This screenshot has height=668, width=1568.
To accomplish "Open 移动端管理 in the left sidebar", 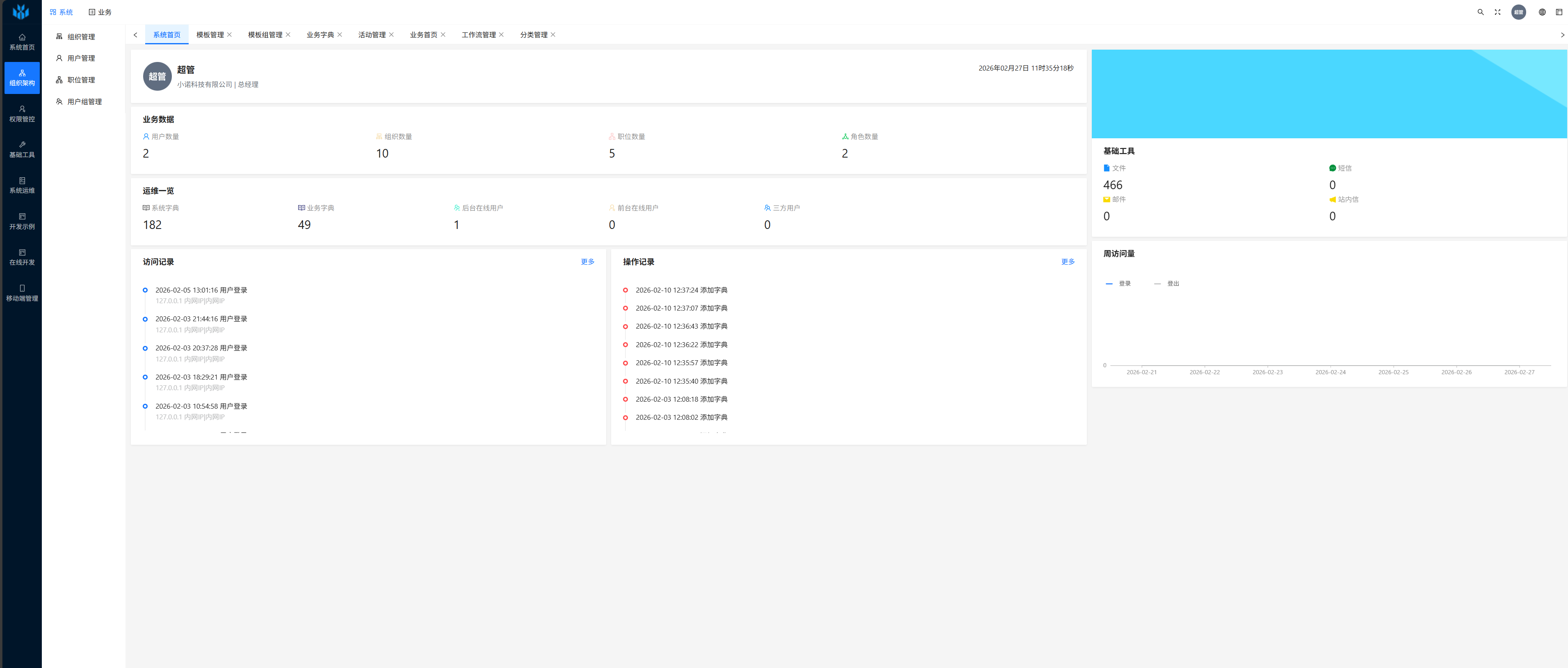I will 22,293.
